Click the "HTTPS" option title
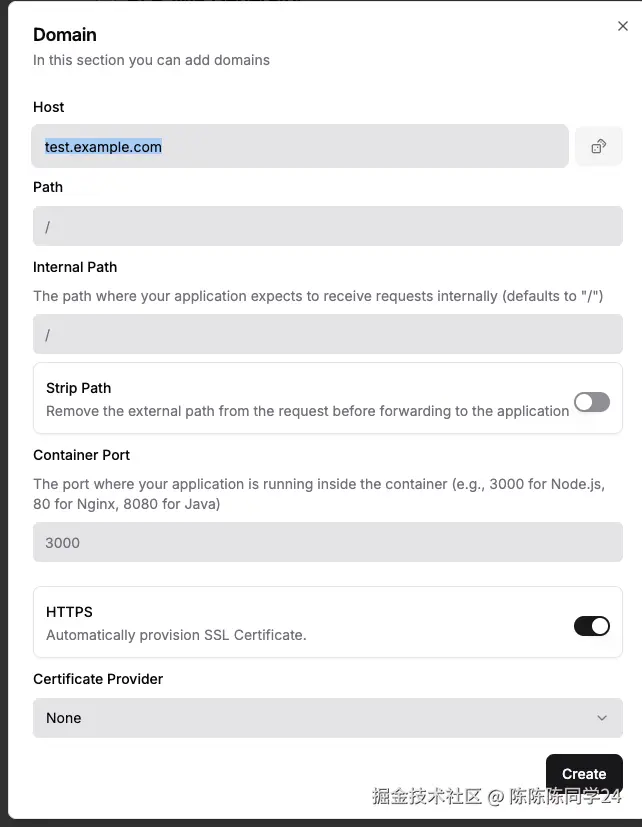 [x=69, y=612]
